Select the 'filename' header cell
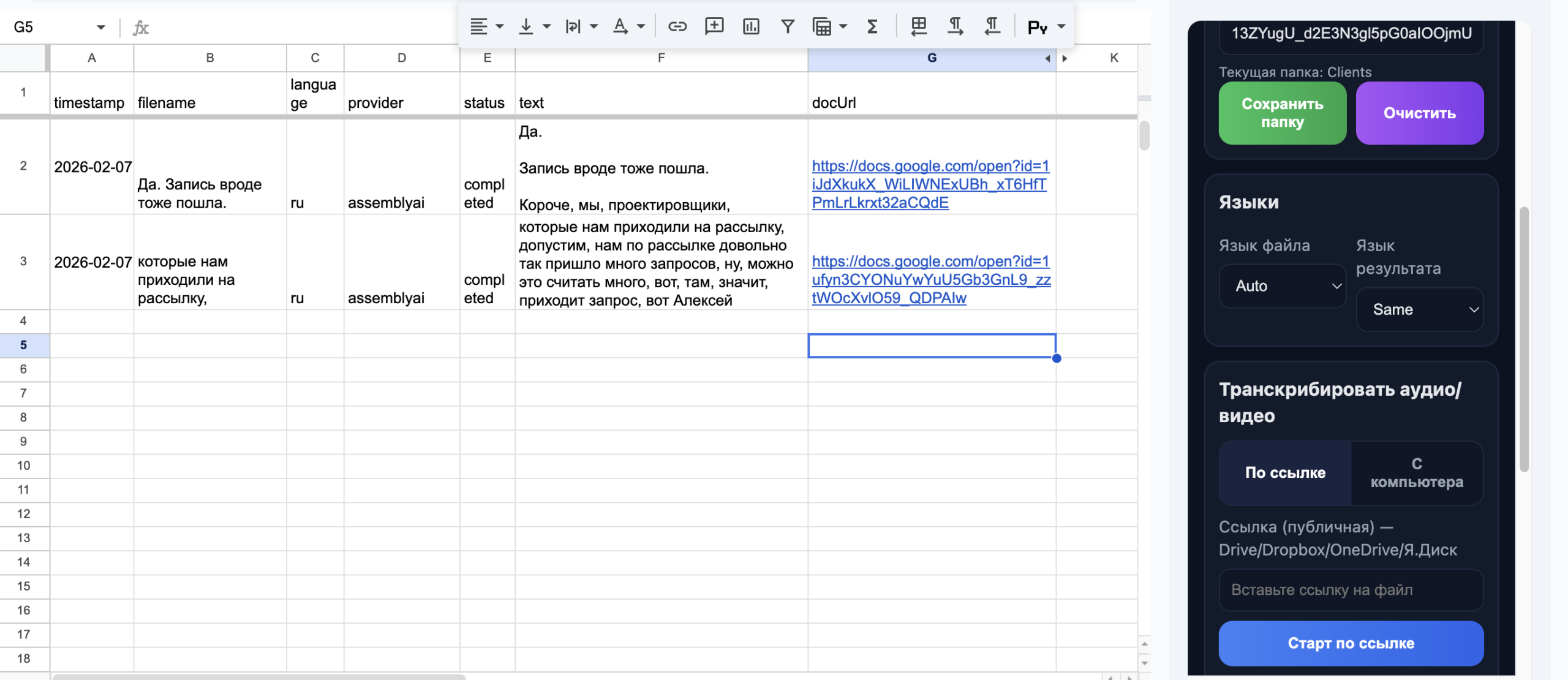 (210, 93)
